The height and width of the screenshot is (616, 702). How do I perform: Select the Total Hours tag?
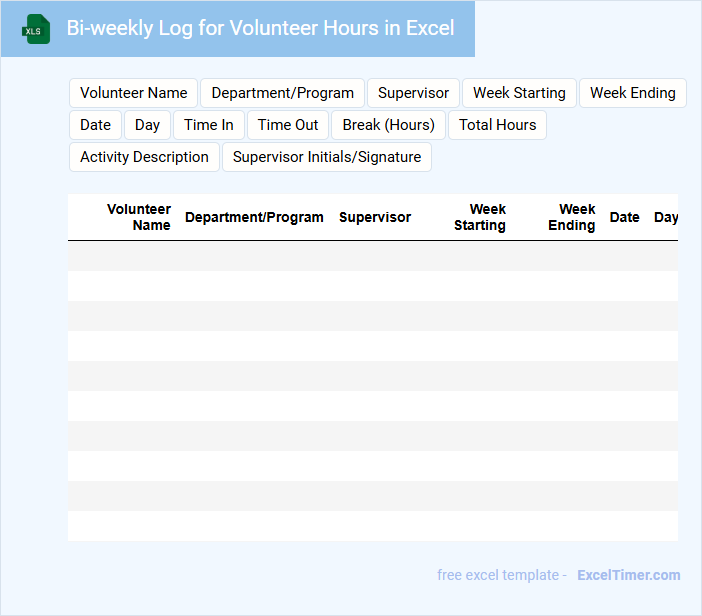pos(497,125)
